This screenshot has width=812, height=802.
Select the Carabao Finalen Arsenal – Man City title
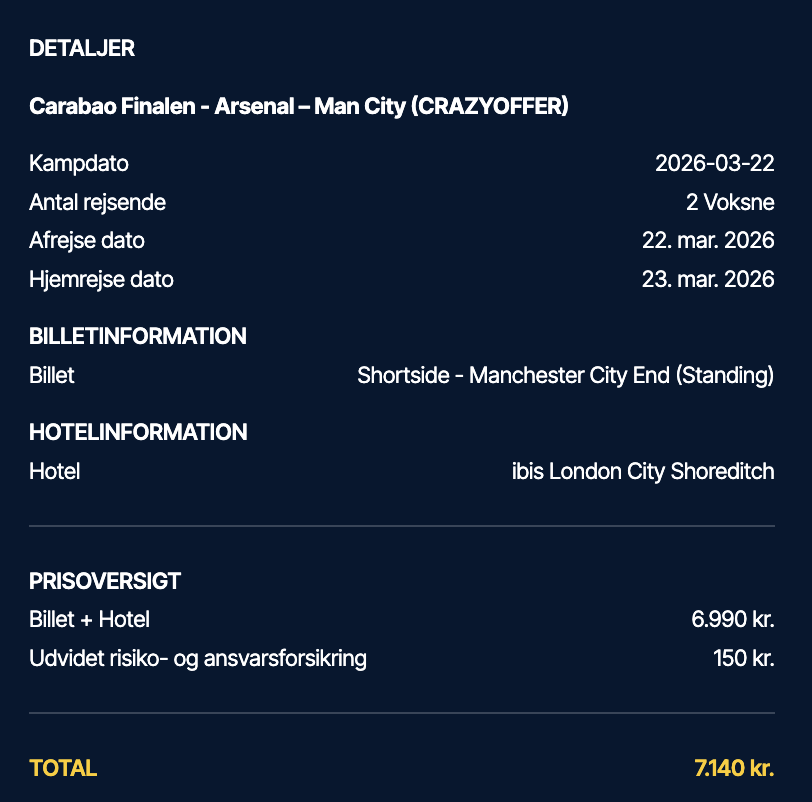tap(299, 106)
